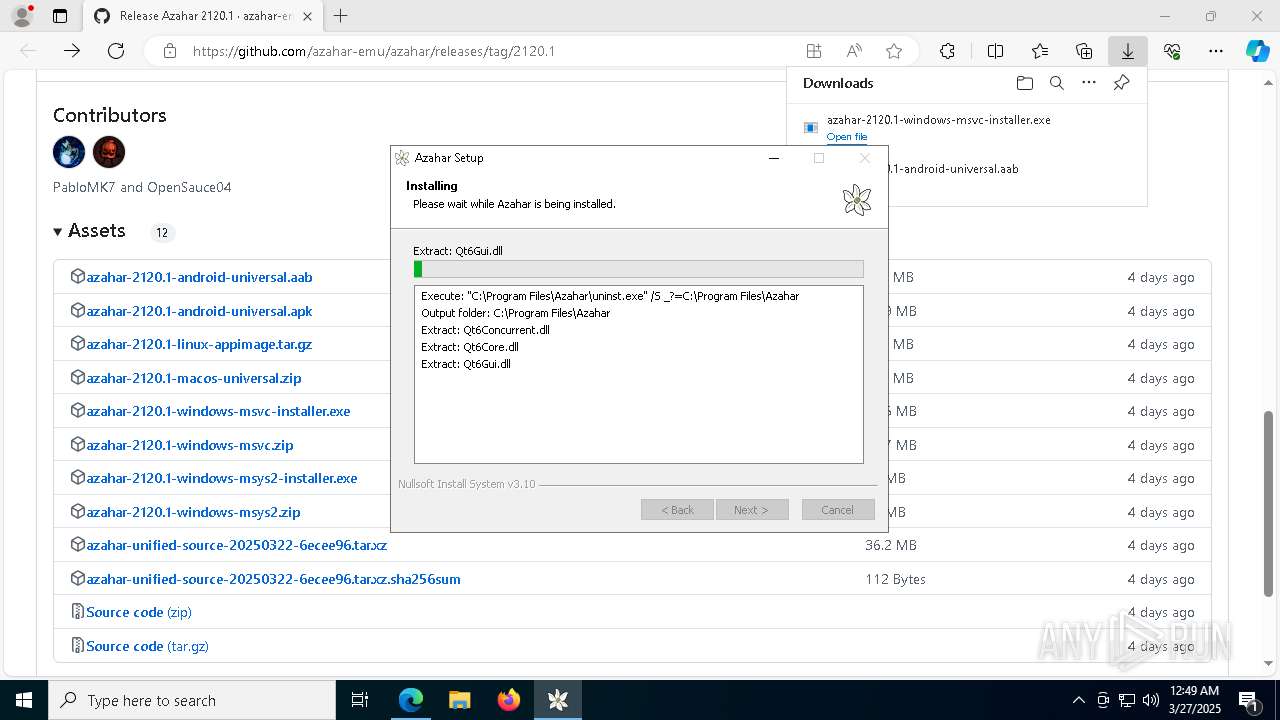Viewport: 1280px width, 720px height.
Task: Go forward to the next page
Action: 72,51
